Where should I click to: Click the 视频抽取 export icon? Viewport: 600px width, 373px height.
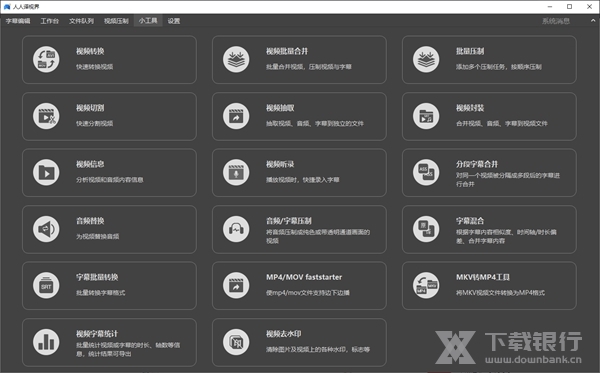pos(236,116)
